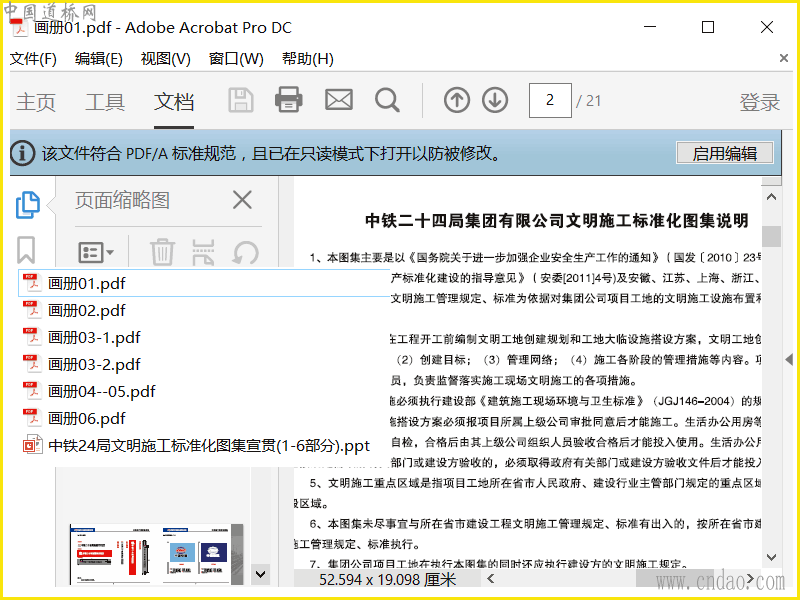Minimize the Acrobat window

point(650,27)
